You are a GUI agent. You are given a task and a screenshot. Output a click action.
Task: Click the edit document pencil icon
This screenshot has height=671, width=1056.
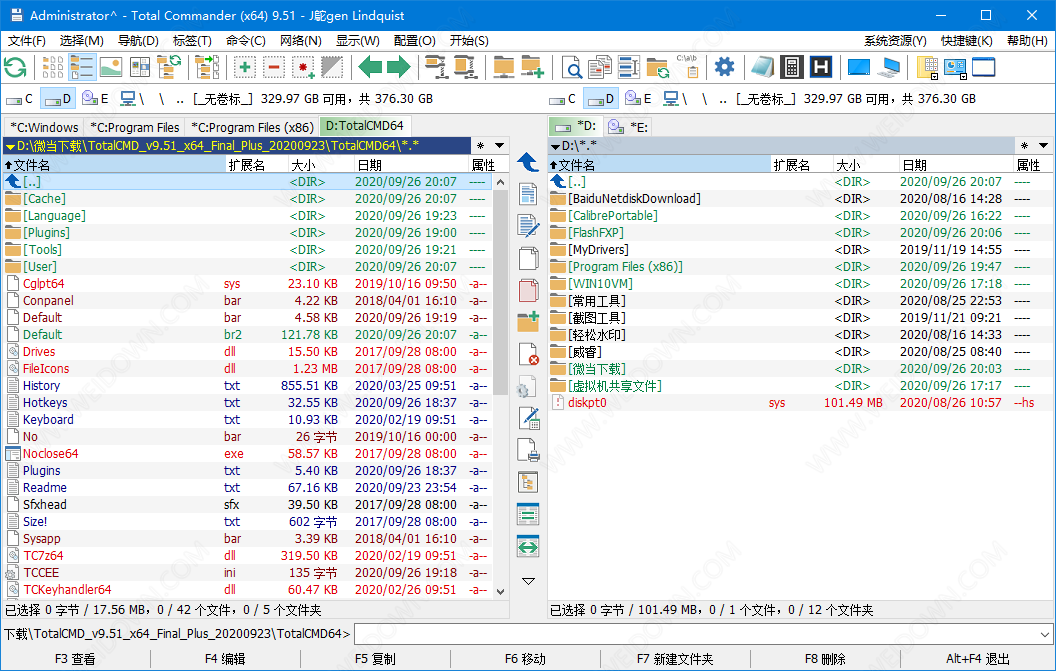[528, 226]
